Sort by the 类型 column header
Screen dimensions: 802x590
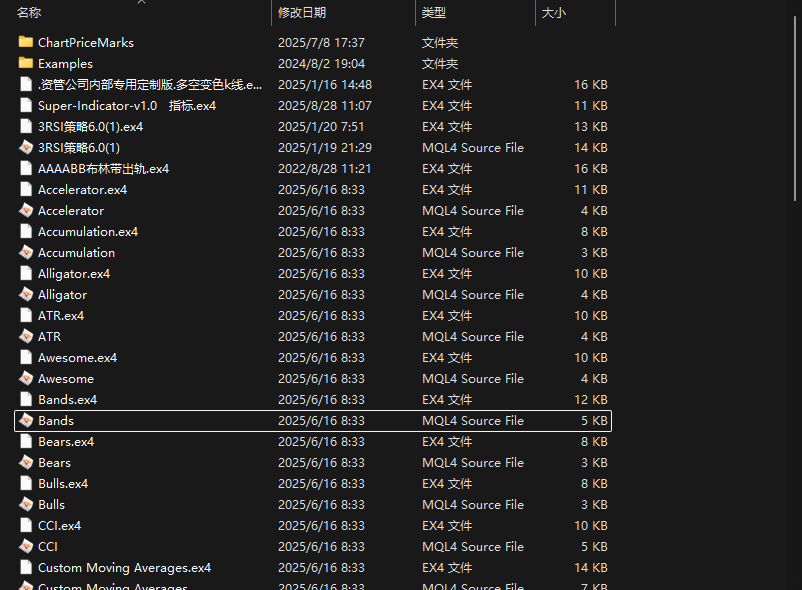point(434,13)
